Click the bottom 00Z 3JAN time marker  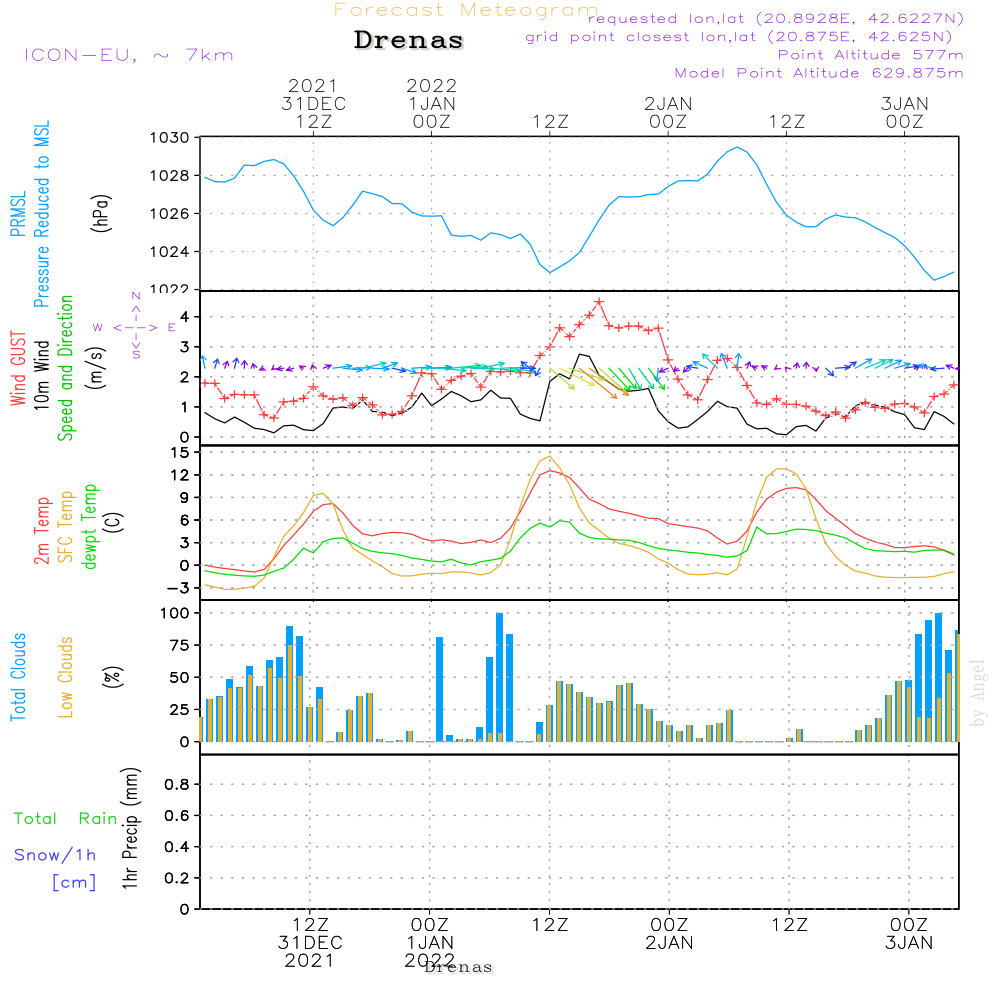pos(909,933)
